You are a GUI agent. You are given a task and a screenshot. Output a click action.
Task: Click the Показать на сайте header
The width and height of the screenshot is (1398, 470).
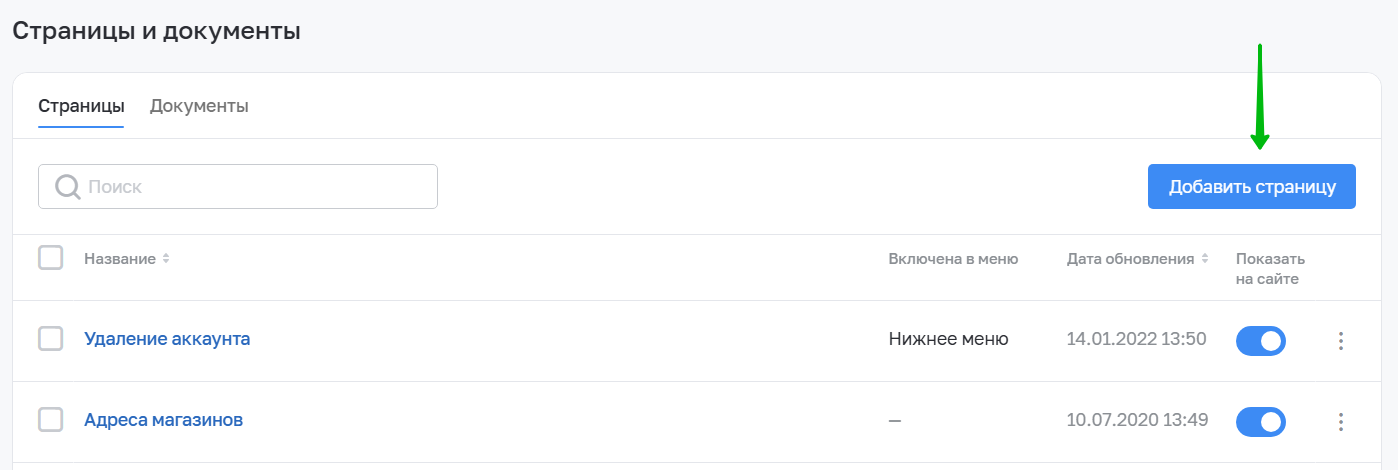coord(1269,268)
